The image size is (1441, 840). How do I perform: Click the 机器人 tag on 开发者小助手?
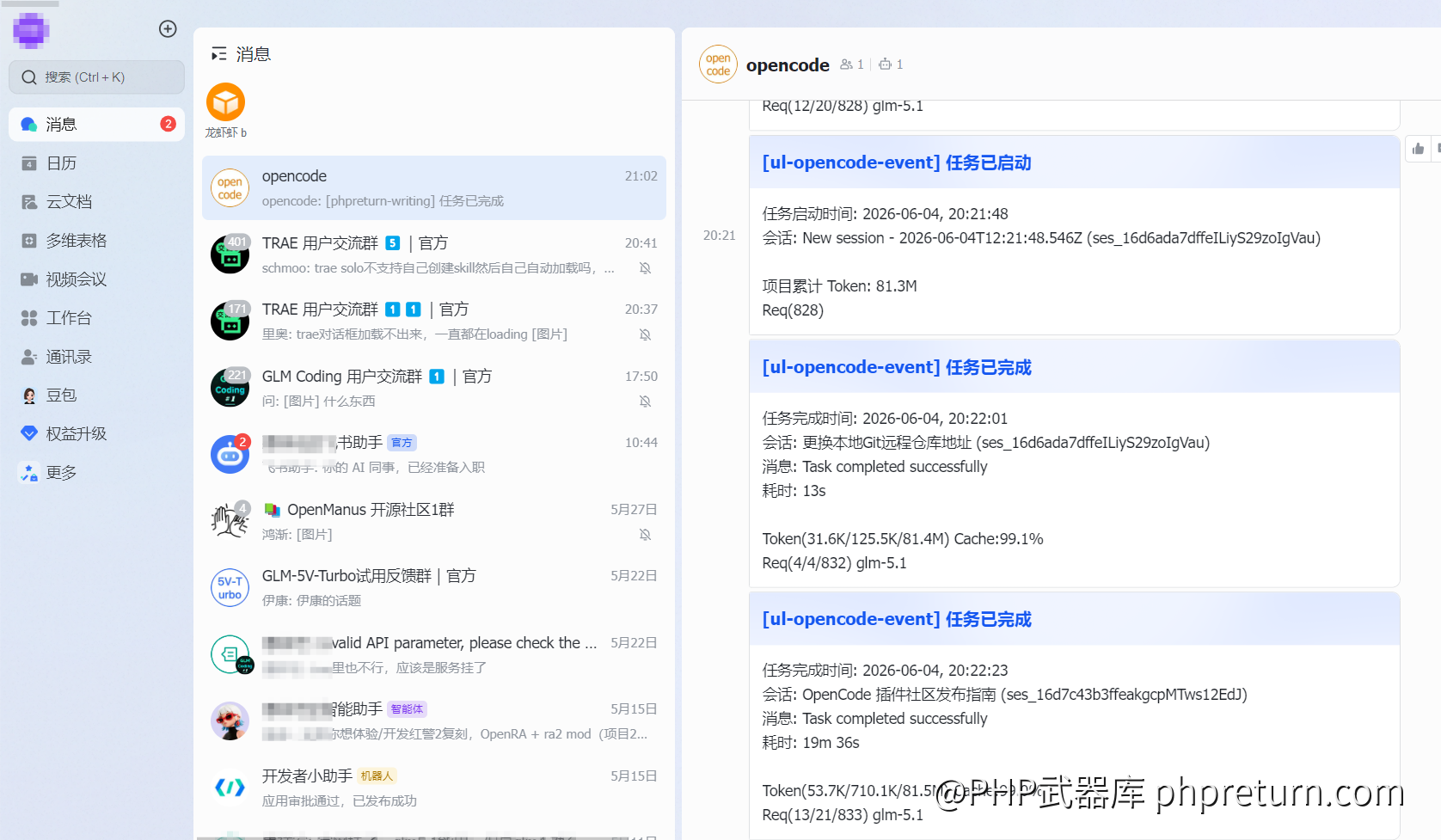377,776
